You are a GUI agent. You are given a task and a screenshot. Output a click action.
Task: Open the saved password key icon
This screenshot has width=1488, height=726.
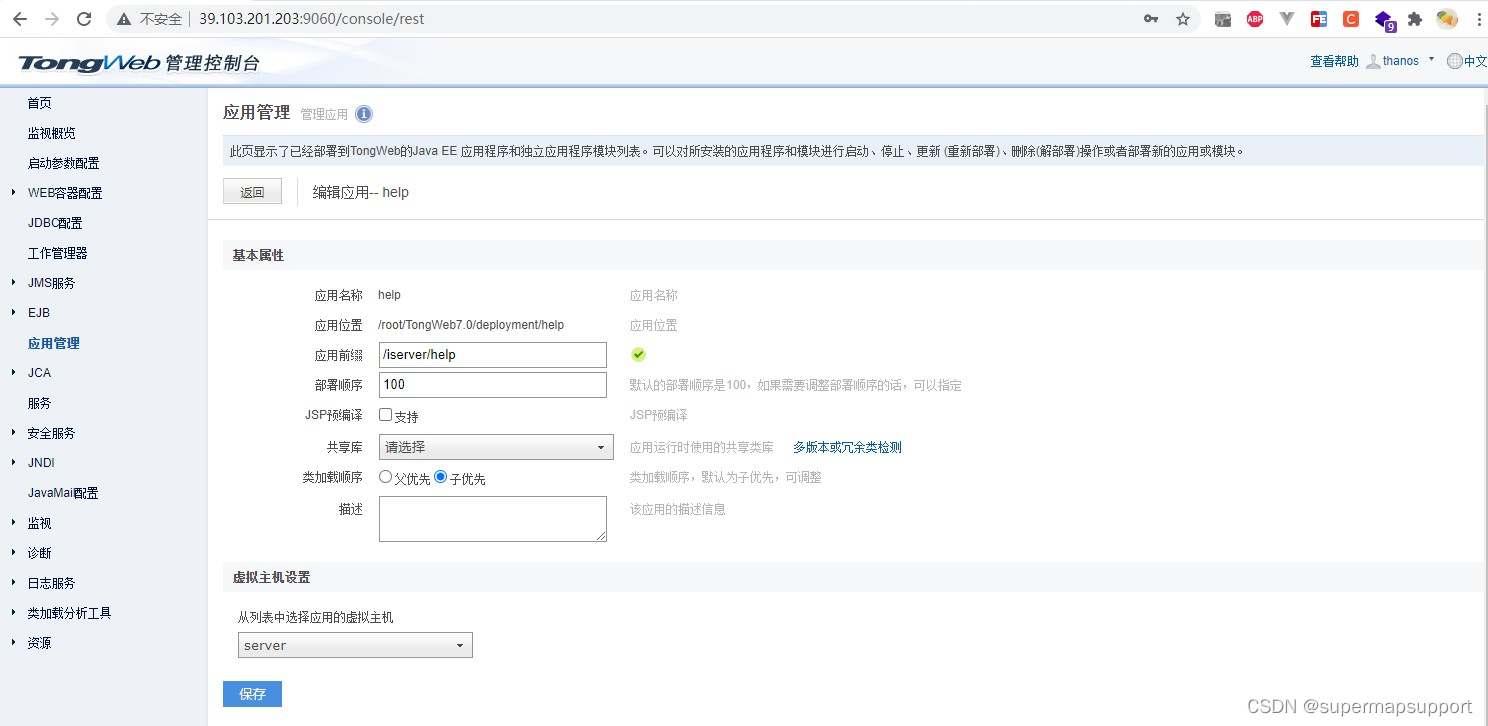1151,19
